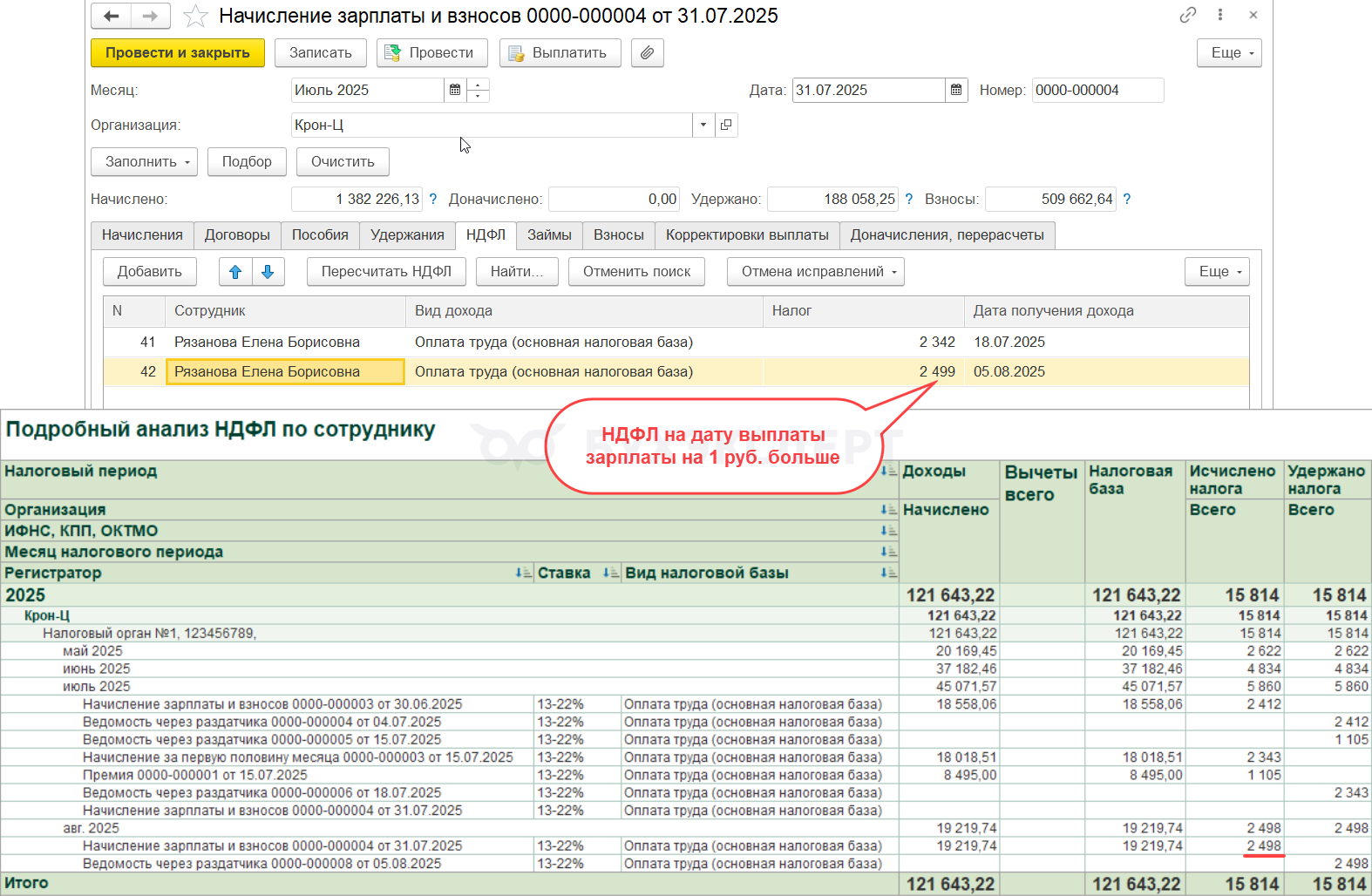Image resolution: width=1372 pixels, height=896 pixels.
Task: Open the Крон-Ц organization form icon
Action: pyautogui.click(x=726, y=126)
